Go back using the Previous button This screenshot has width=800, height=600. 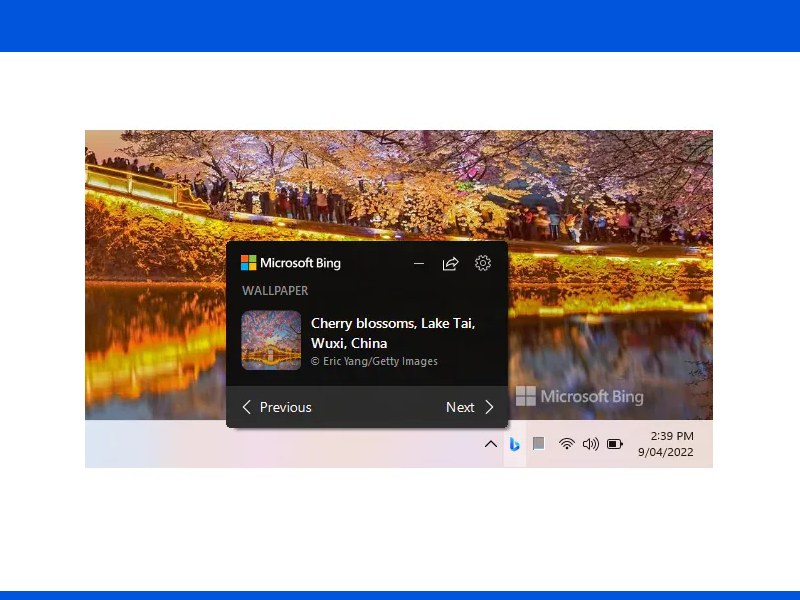coord(285,407)
